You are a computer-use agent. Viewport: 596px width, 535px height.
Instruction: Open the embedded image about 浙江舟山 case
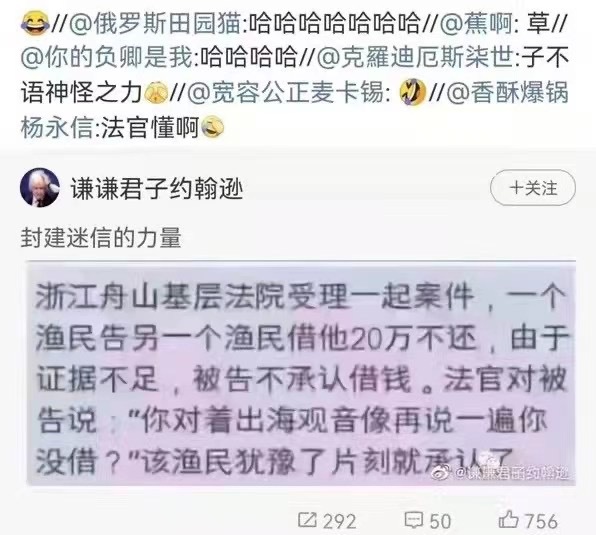point(301,373)
